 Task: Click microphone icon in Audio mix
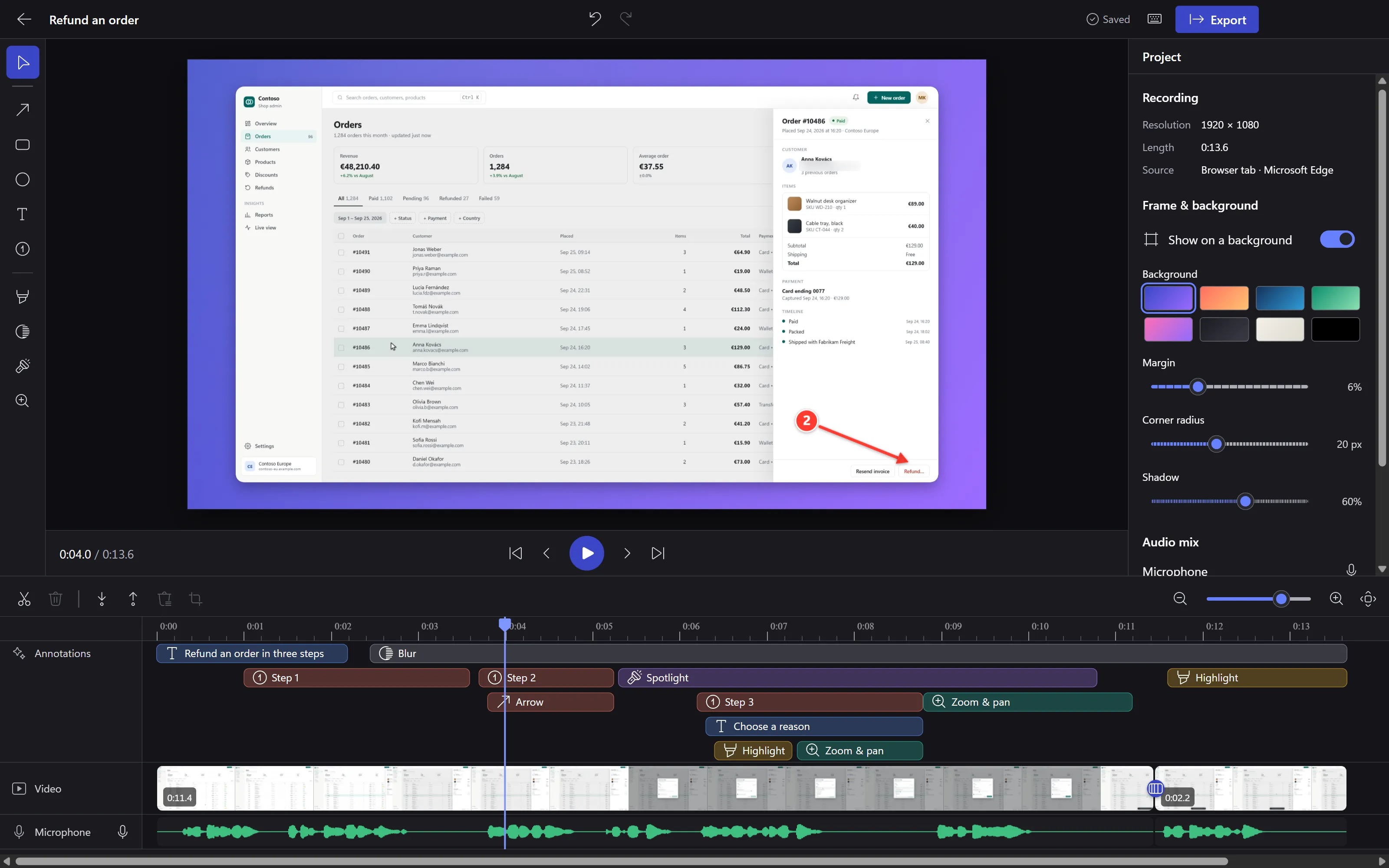[x=1351, y=569]
